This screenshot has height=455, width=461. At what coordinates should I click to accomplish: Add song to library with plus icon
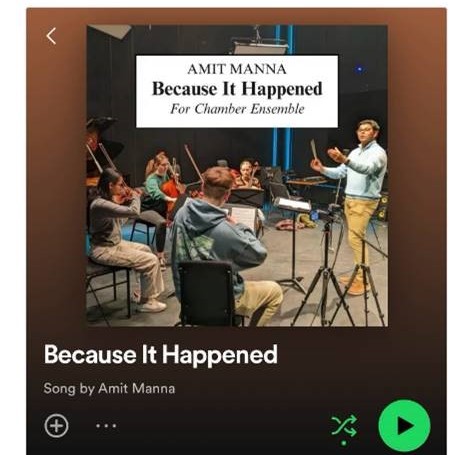56,426
